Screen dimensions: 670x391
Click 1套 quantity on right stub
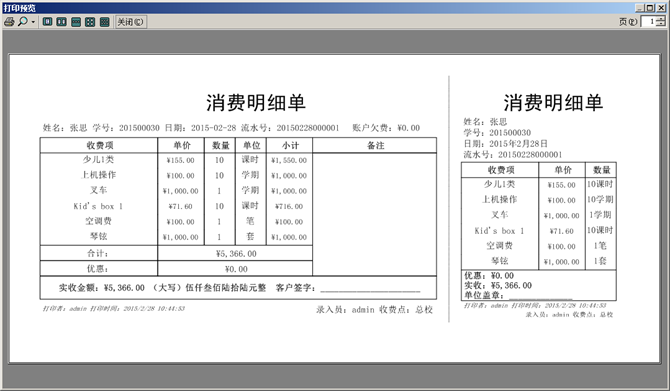600,261
